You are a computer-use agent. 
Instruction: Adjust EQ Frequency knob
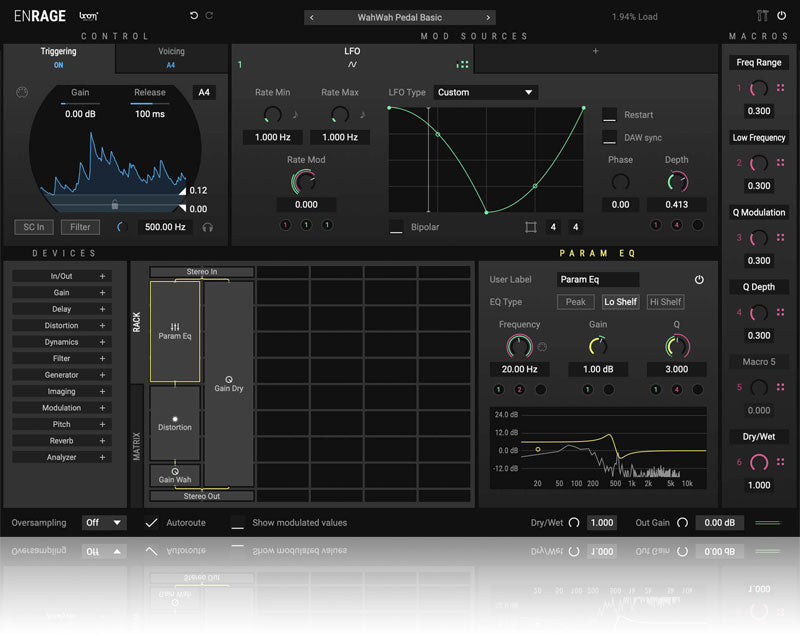519,347
